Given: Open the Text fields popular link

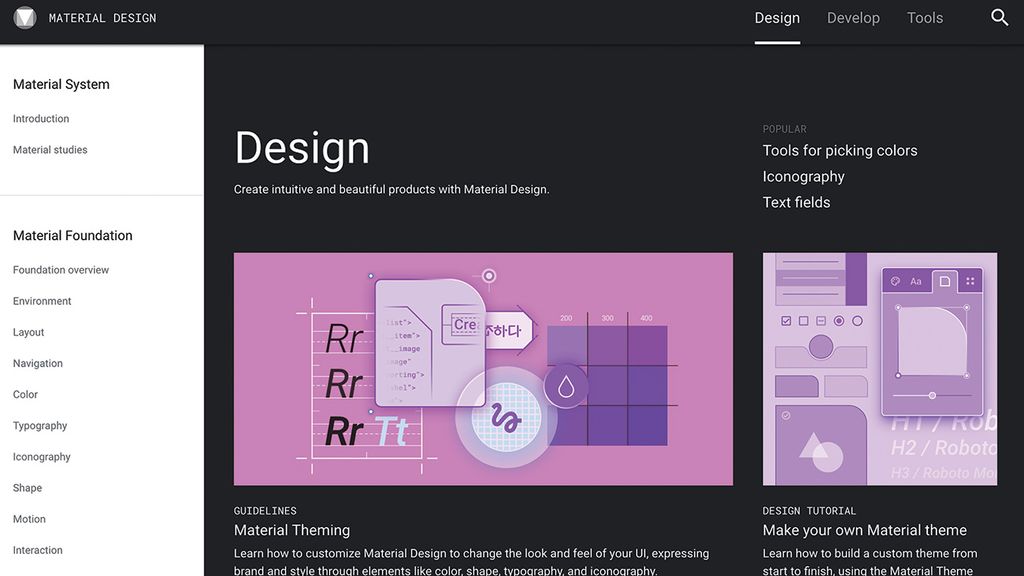Looking at the screenshot, I should tap(796, 202).
